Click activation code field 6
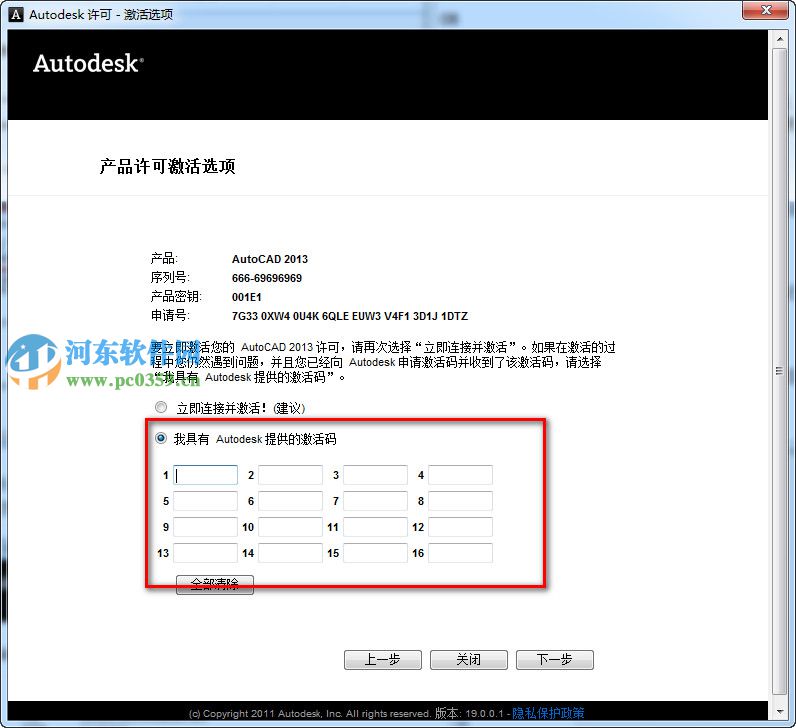This screenshot has height=728, width=796. 290,501
